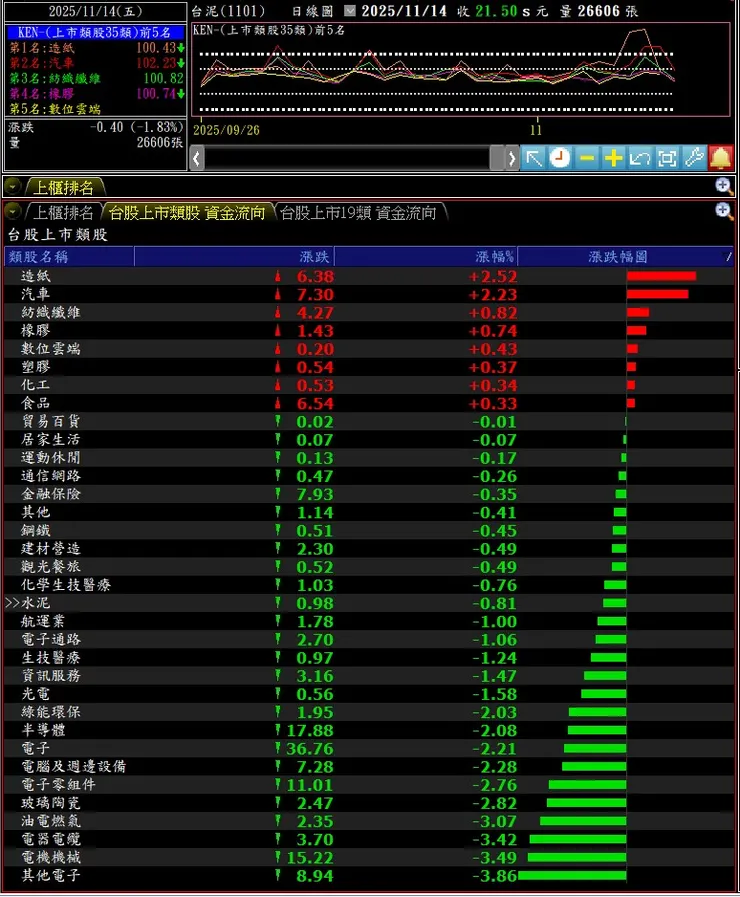Select 上櫃排名 tab next to 台股上市類股 tab
This screenshot has width=740, height=897.
coord(63,213)
